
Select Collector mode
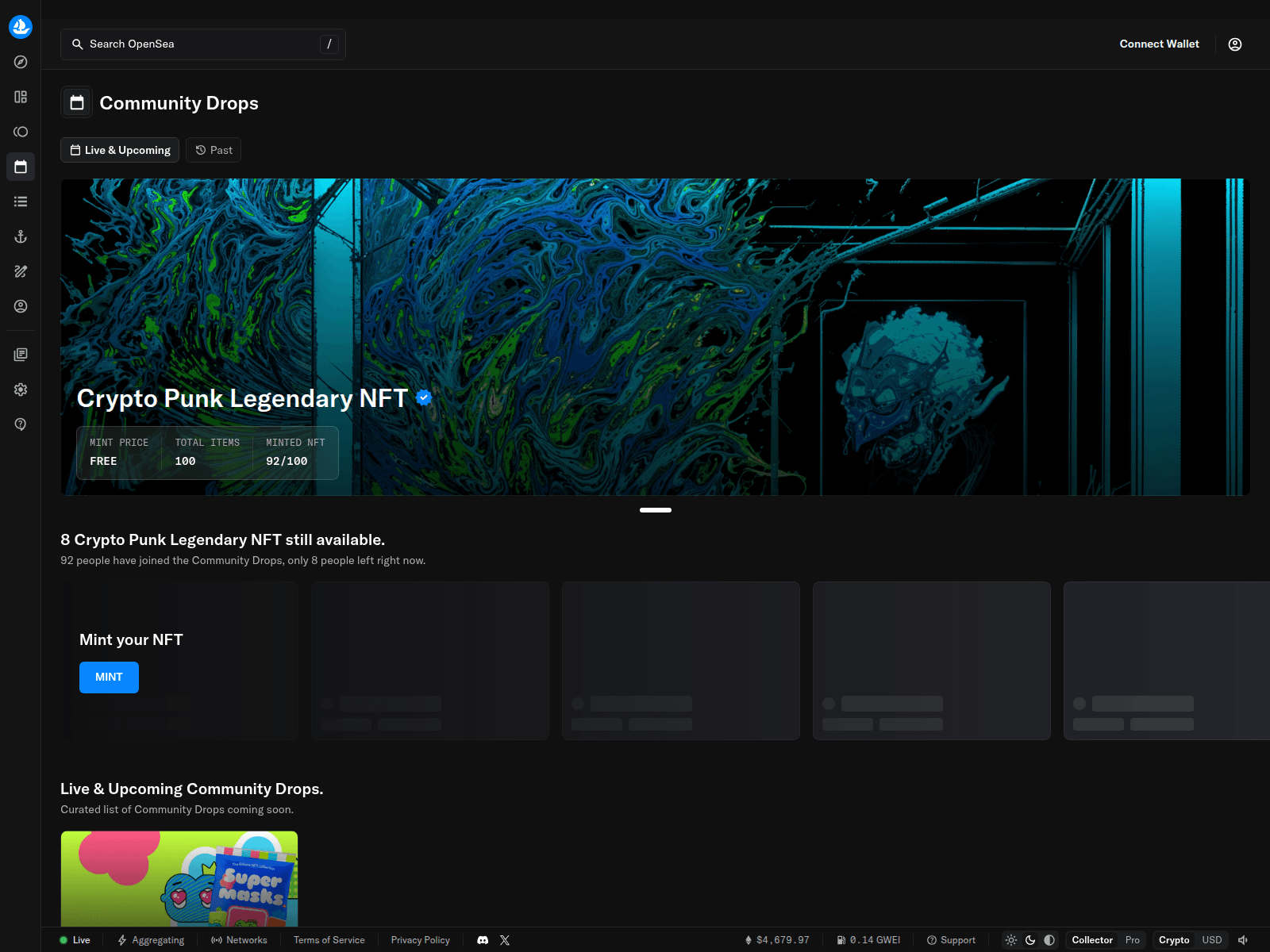(1092, 940)
